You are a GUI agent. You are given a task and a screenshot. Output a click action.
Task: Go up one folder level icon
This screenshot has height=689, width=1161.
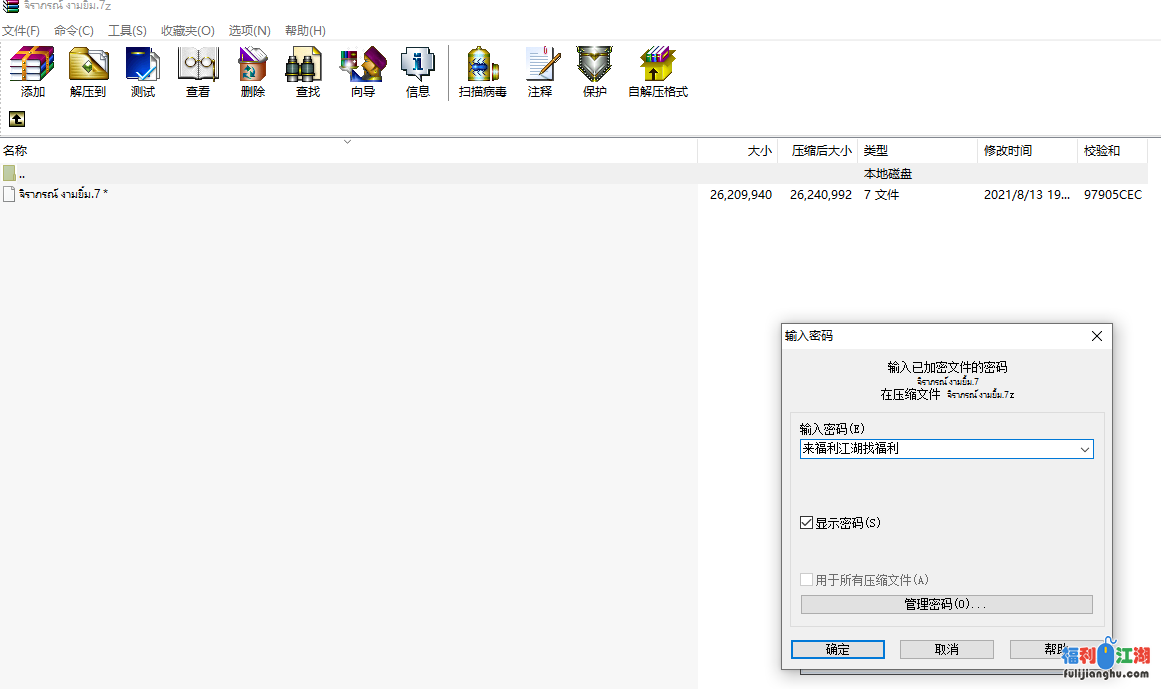(17, 119)
